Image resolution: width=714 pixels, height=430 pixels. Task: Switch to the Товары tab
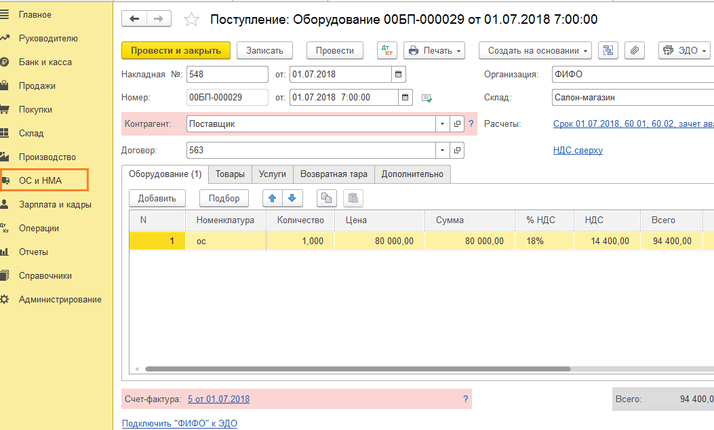tap(230, 174)
